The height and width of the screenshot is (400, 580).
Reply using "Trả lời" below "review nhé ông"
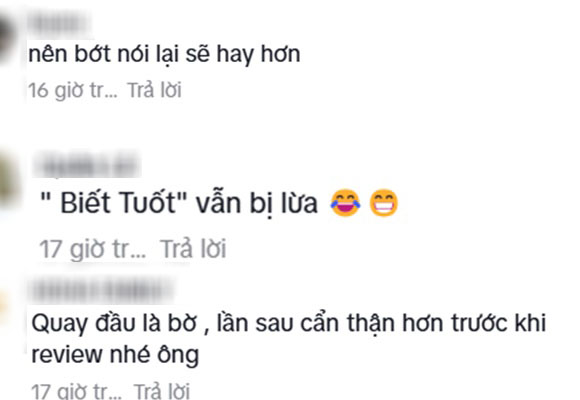point(161,391)
